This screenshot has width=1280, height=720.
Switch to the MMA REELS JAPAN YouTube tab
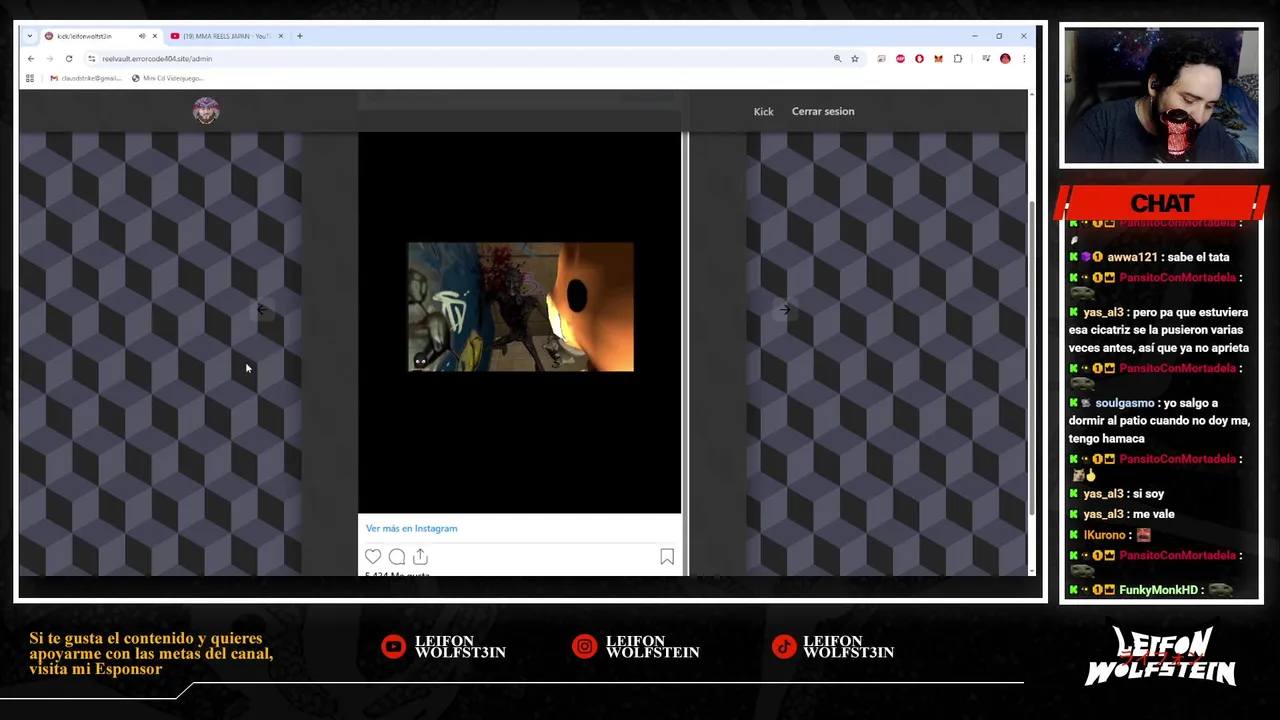226,36
